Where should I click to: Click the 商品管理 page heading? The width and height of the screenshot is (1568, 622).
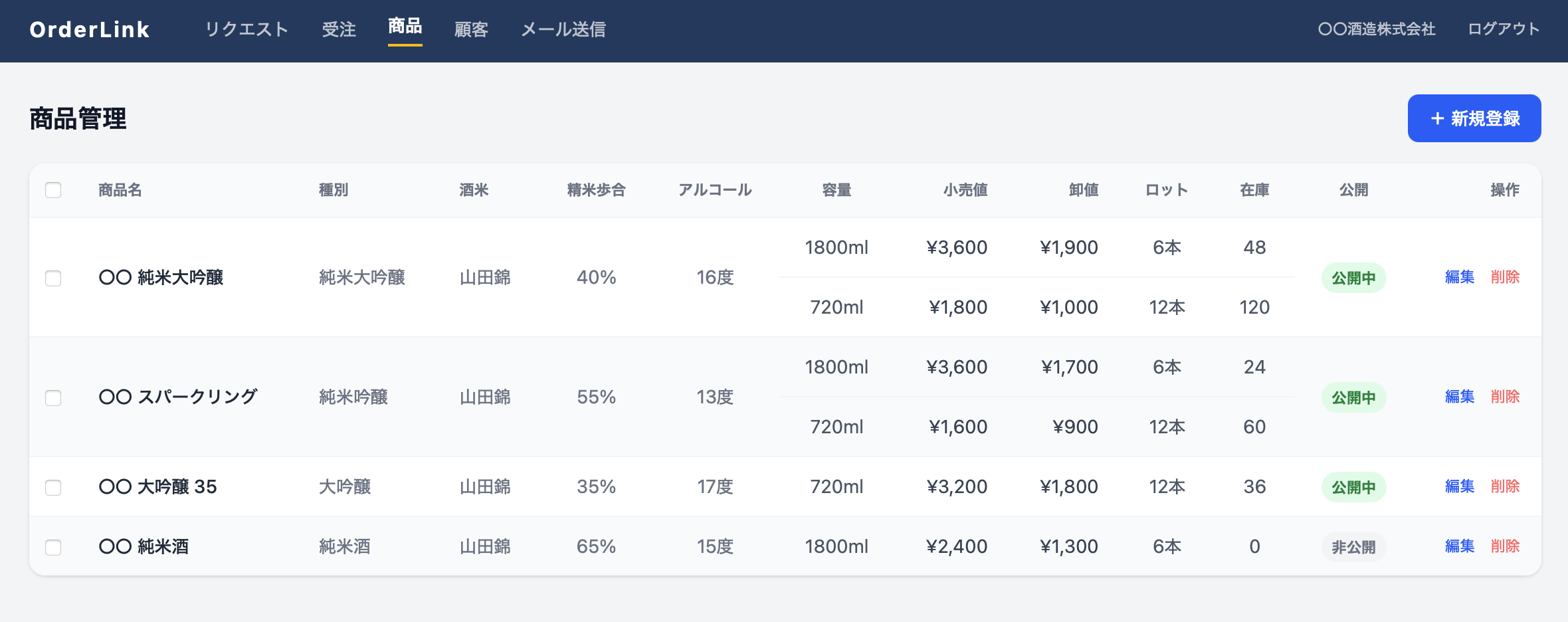coord(78,118)
